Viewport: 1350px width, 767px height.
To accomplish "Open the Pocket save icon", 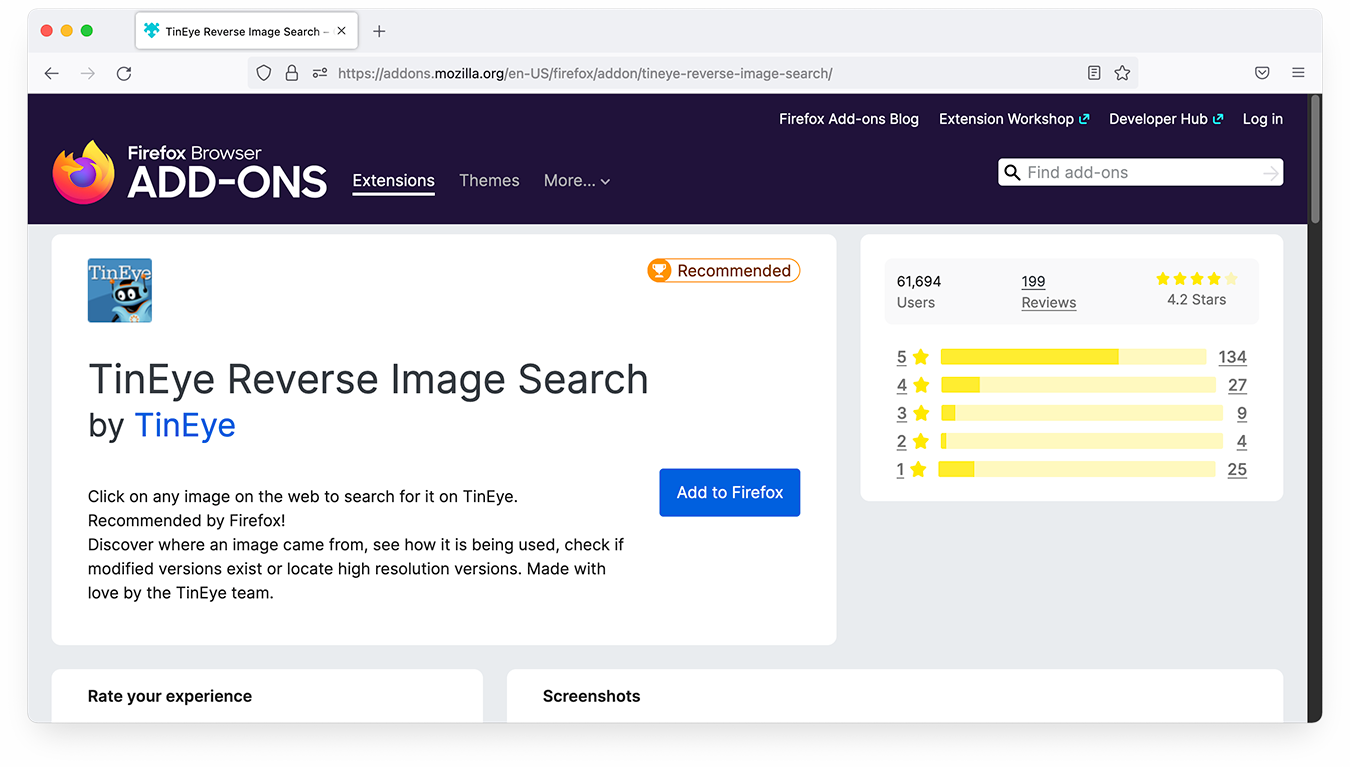I will click(1262, 73).
